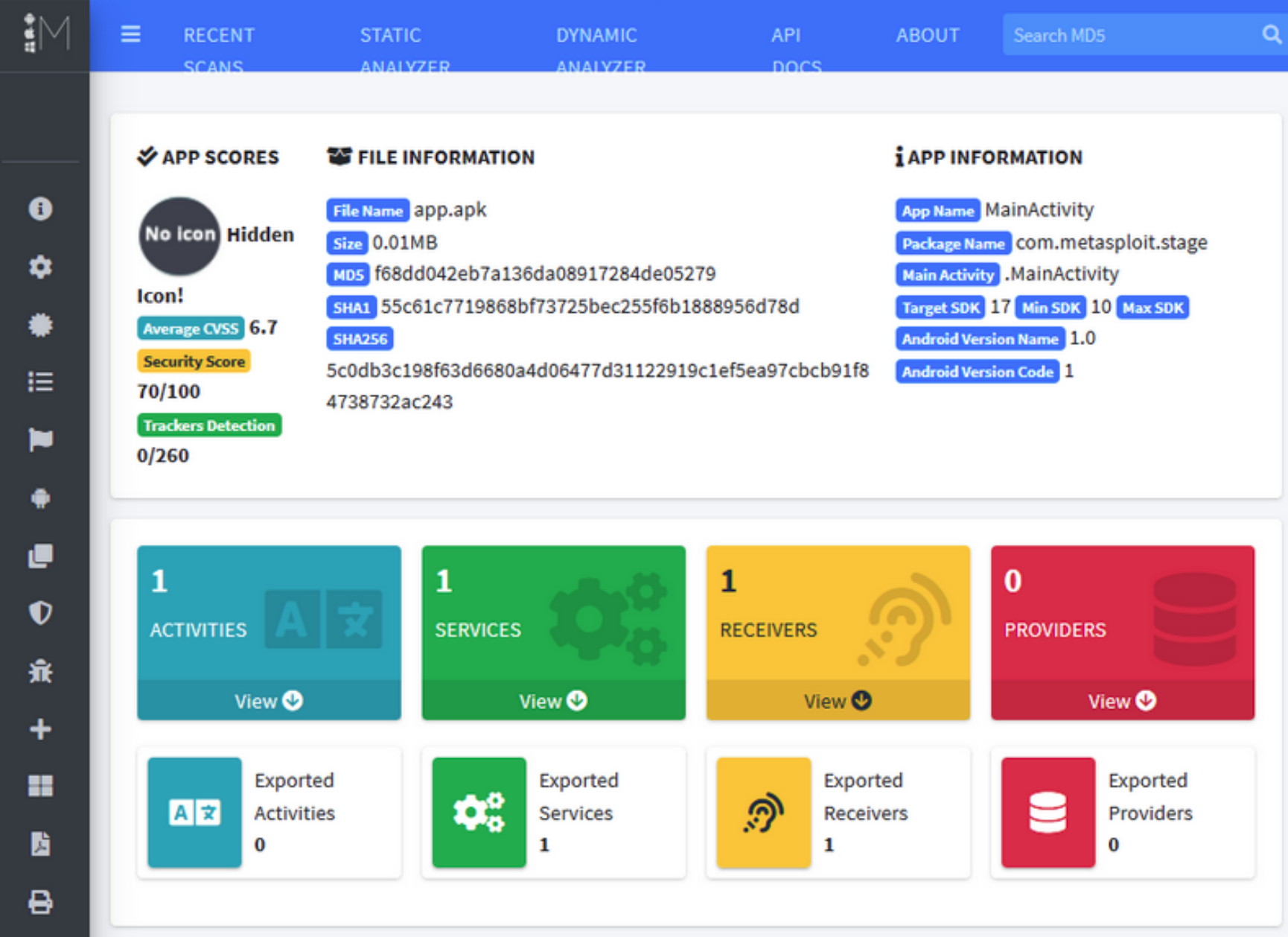The height and width of the screenshot is (937, 1288).
Task: Open the gear settings icon in sidebar
Action: click(40, 267)
